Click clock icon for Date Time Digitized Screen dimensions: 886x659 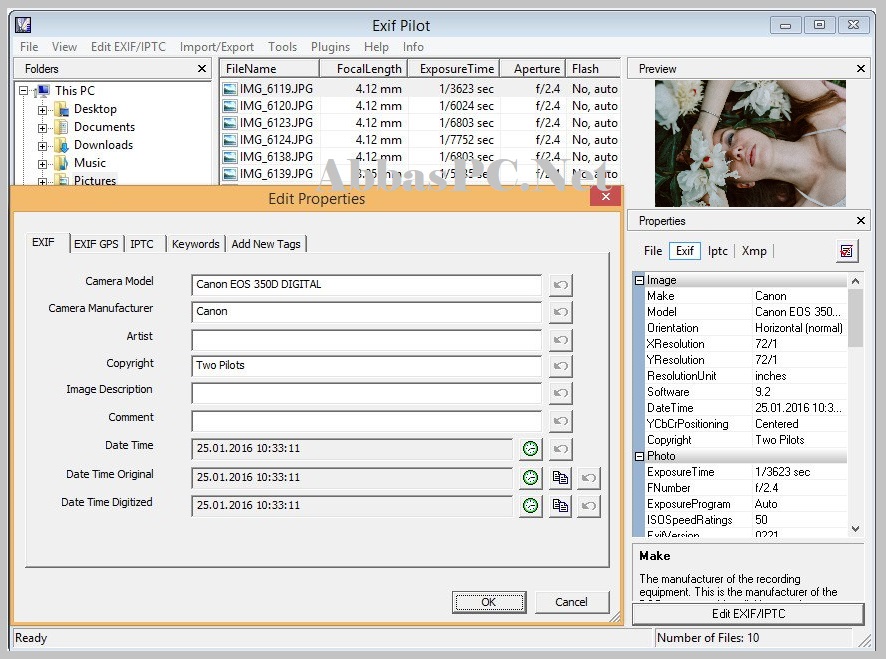point(531,505)
